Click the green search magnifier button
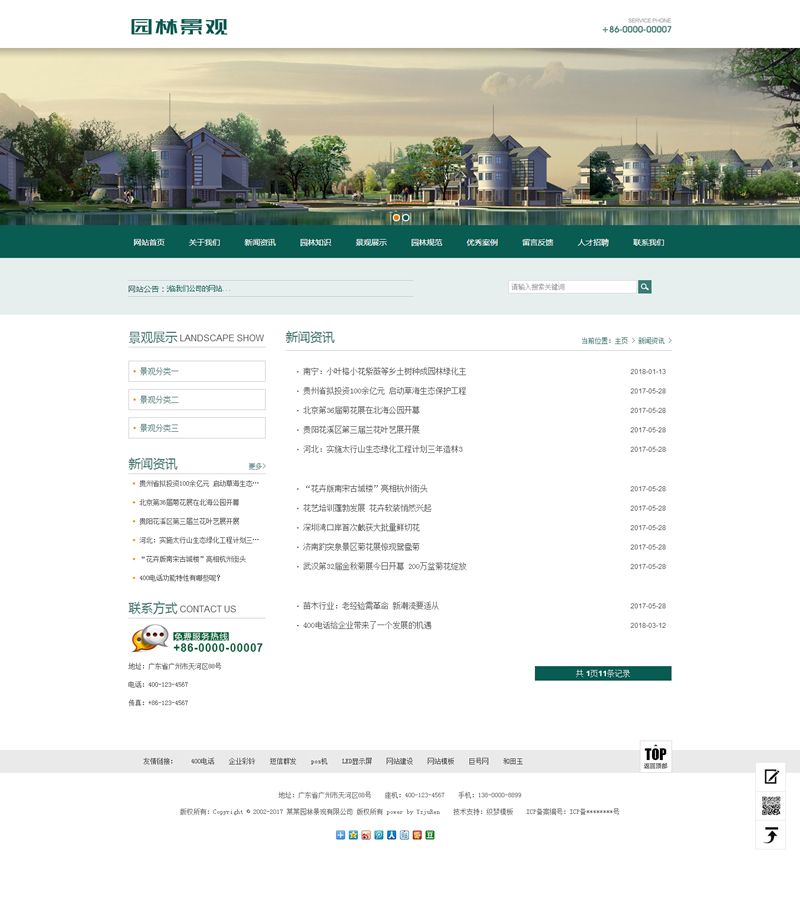The height and width of the screenshot is (908, 800). point(645,287)
